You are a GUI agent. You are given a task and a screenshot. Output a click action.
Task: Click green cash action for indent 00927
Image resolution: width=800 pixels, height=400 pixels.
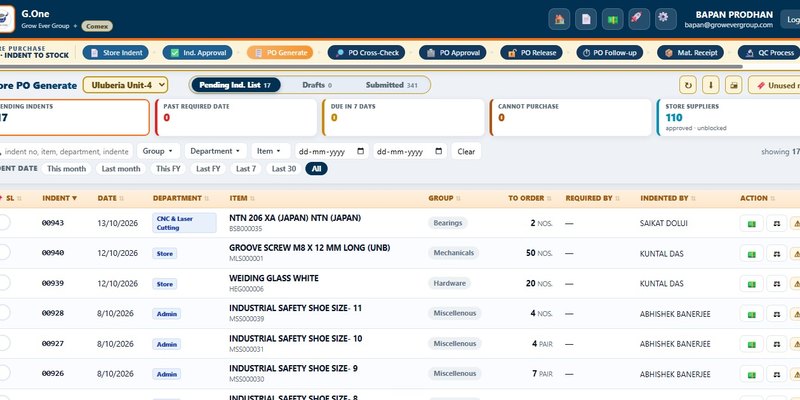752,344
